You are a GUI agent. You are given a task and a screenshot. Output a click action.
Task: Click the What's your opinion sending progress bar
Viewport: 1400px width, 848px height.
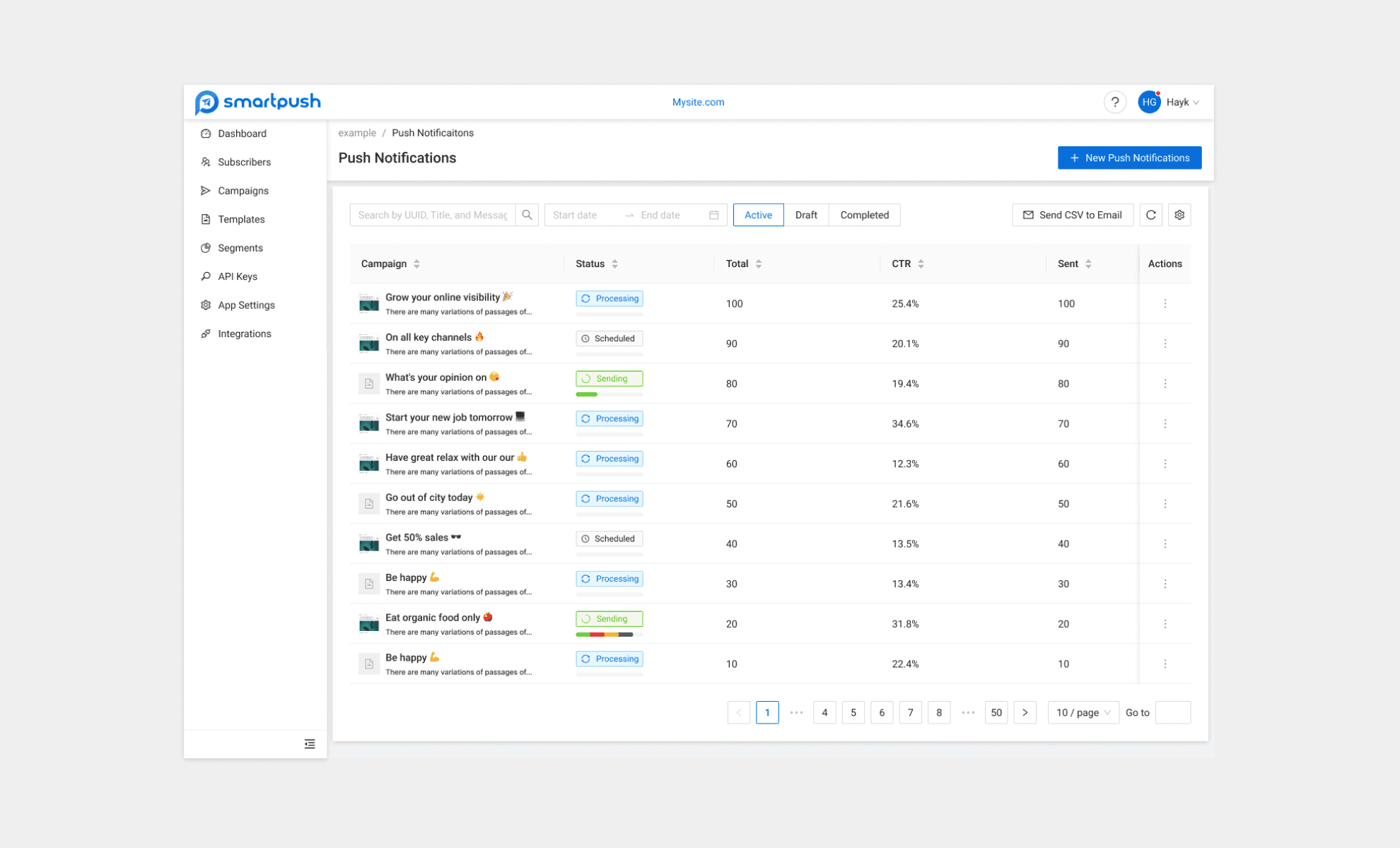tap(609, 394)
